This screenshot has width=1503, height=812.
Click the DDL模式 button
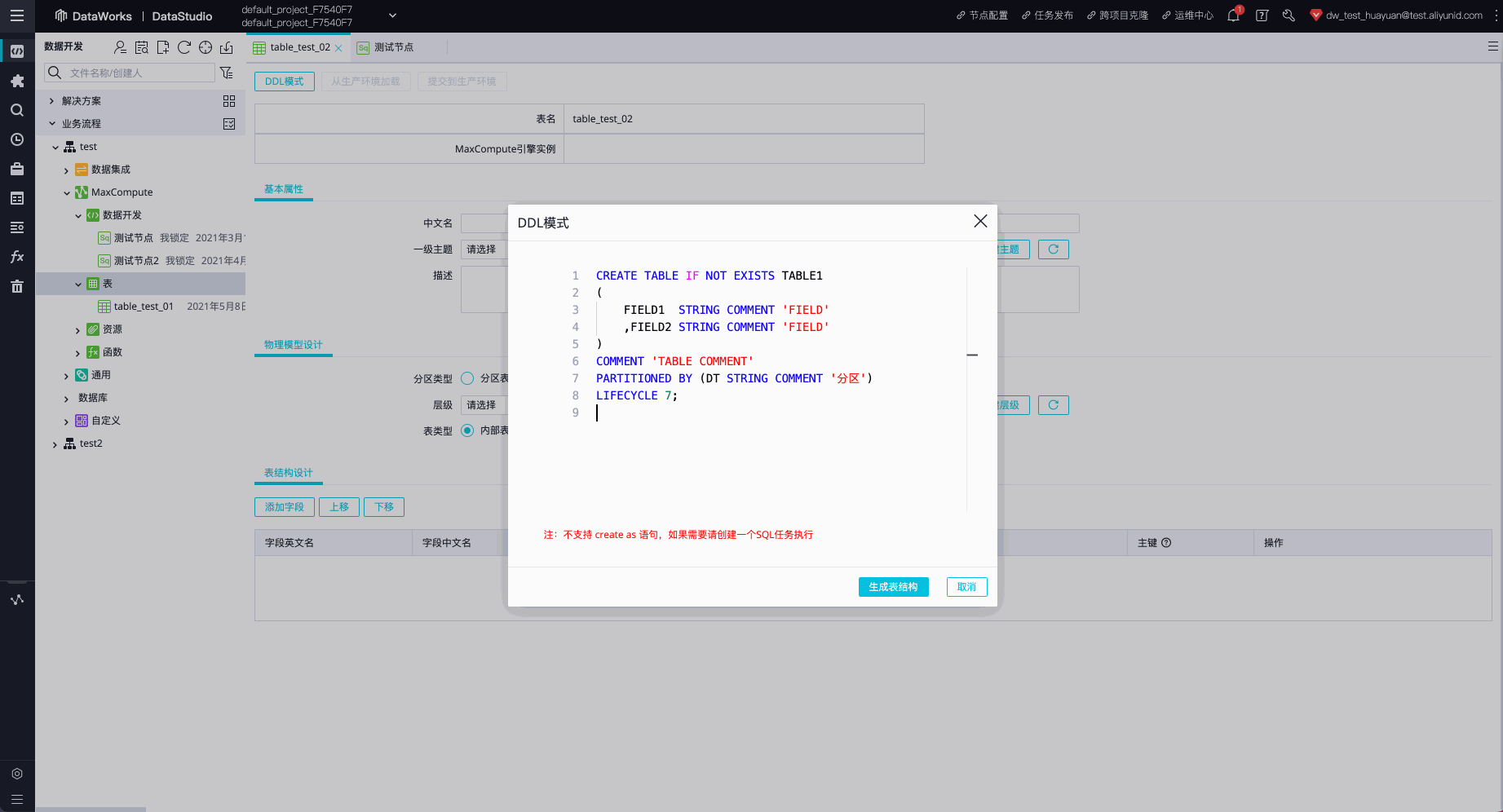(284, 82)
